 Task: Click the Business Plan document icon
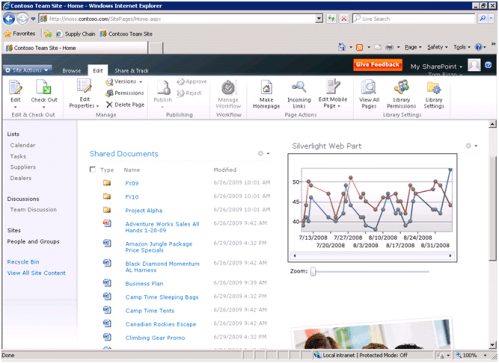click(107, 283)
